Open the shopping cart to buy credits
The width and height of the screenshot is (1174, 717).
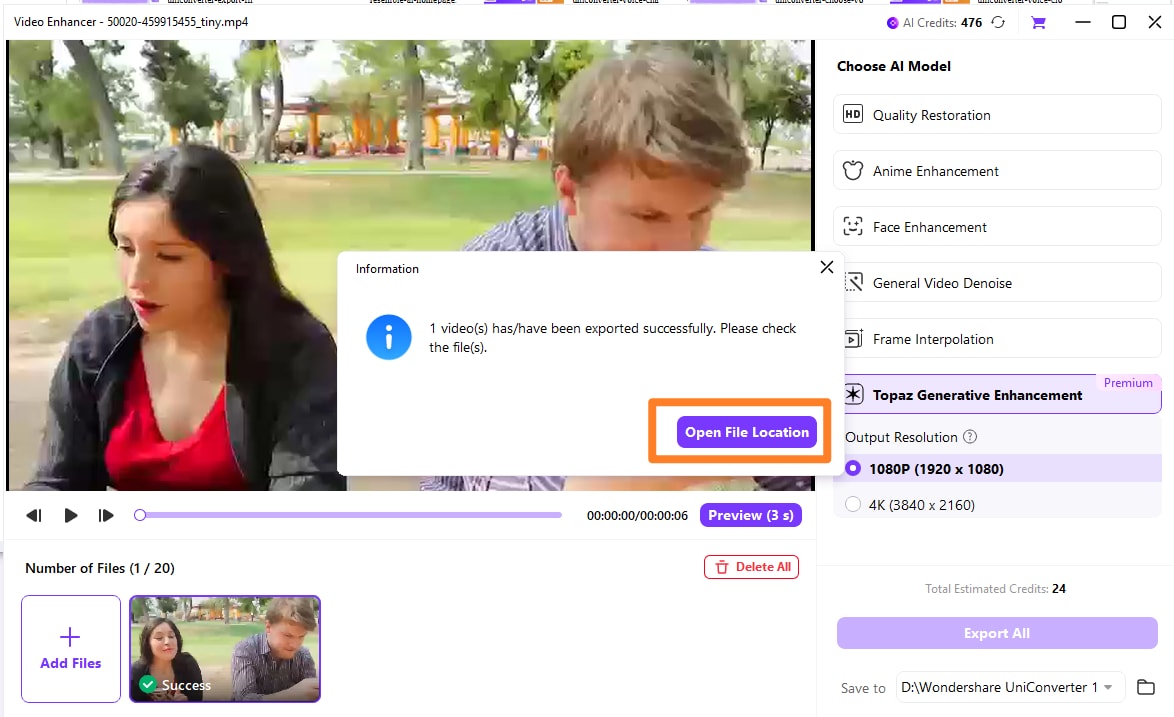(x=1038, y=22)
